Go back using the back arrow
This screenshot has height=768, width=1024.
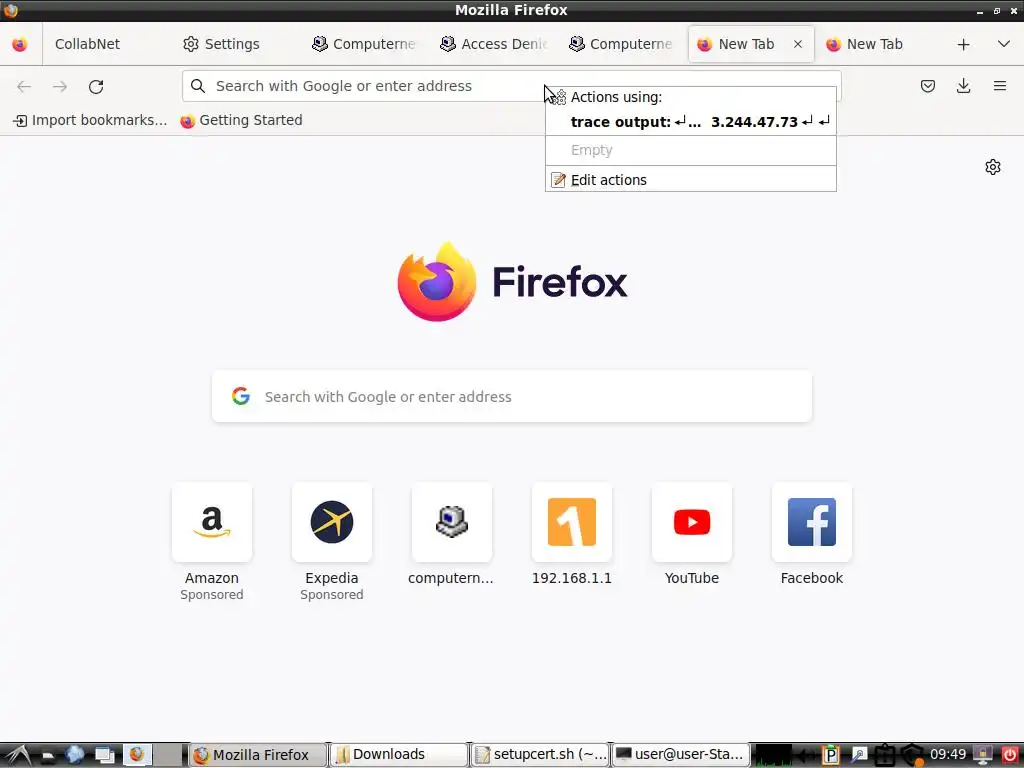24,86
